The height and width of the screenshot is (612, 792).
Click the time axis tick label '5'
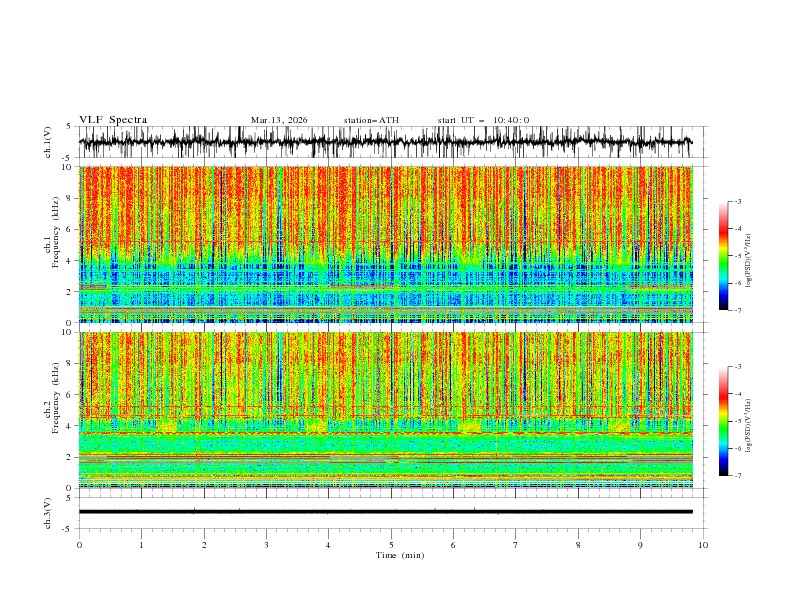click(391, 545)
